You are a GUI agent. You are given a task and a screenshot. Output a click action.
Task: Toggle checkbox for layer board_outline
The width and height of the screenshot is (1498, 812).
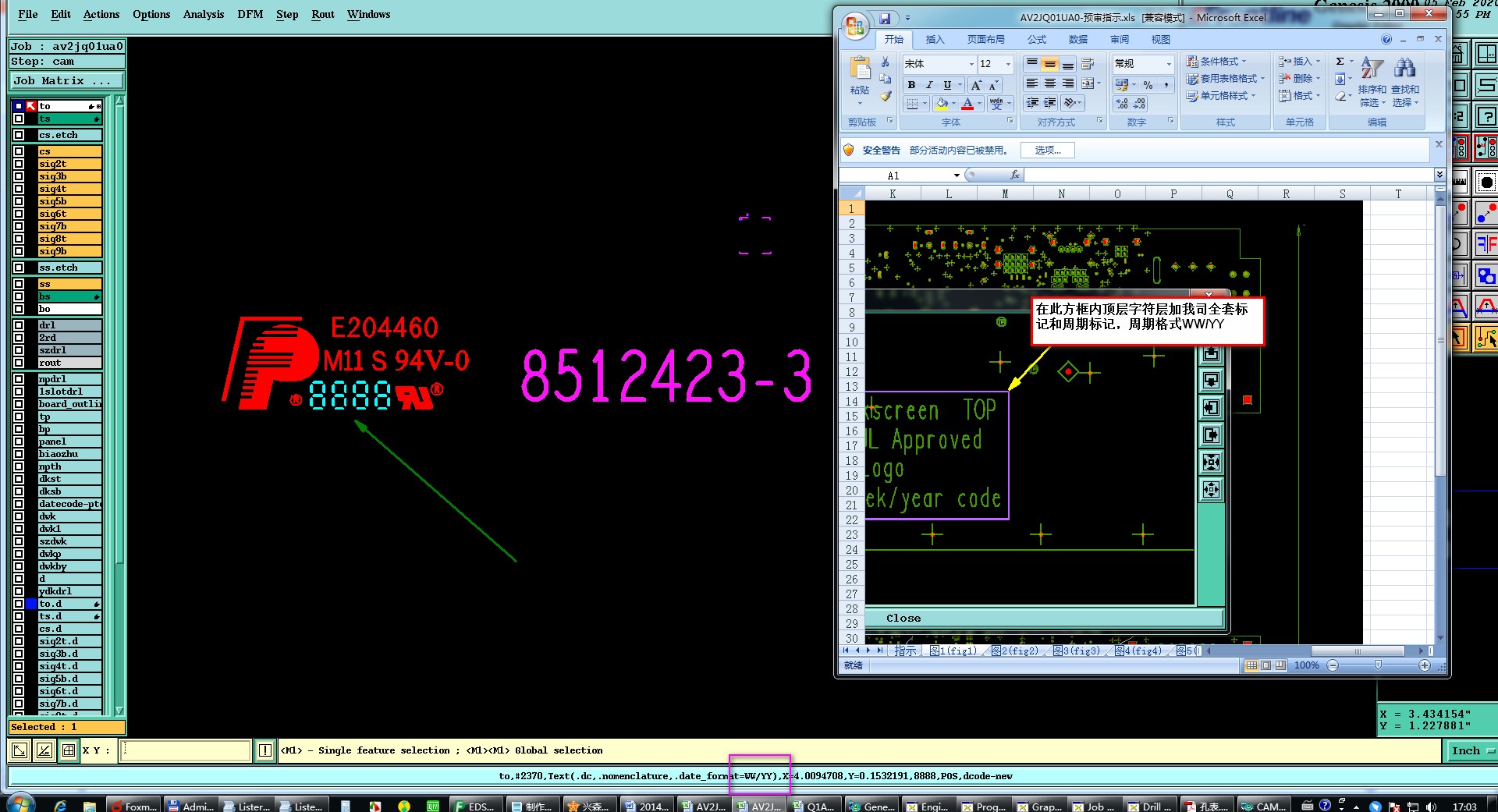coord(19,404)
